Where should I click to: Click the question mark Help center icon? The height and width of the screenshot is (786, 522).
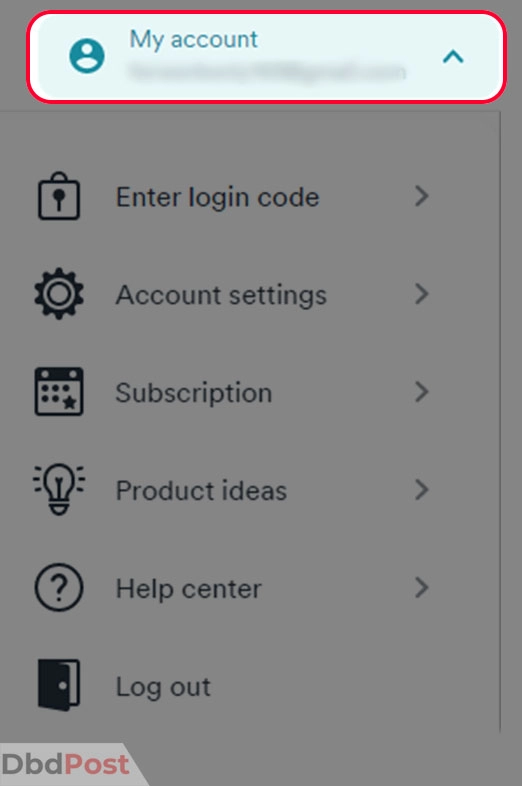point(59,587)
